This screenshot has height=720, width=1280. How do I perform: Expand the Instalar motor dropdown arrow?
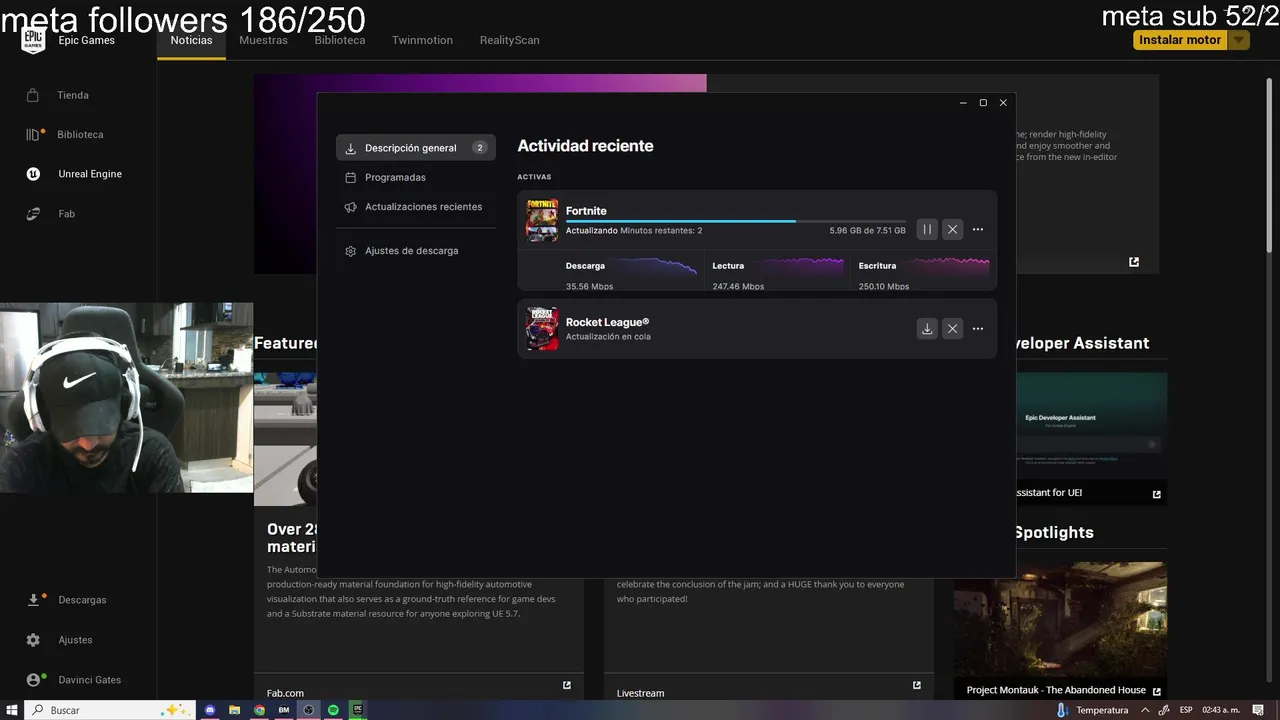(1239, 40)
